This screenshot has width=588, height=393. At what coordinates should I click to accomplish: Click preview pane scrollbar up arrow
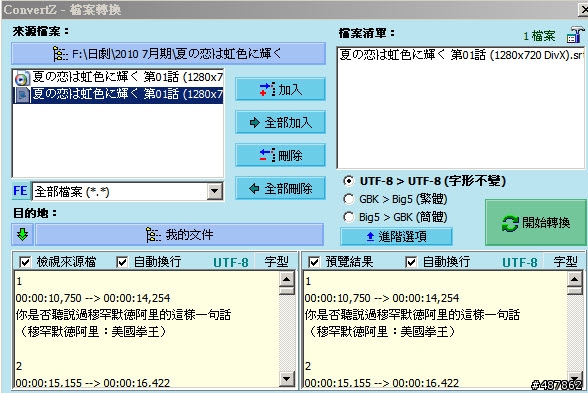(575, 279)
